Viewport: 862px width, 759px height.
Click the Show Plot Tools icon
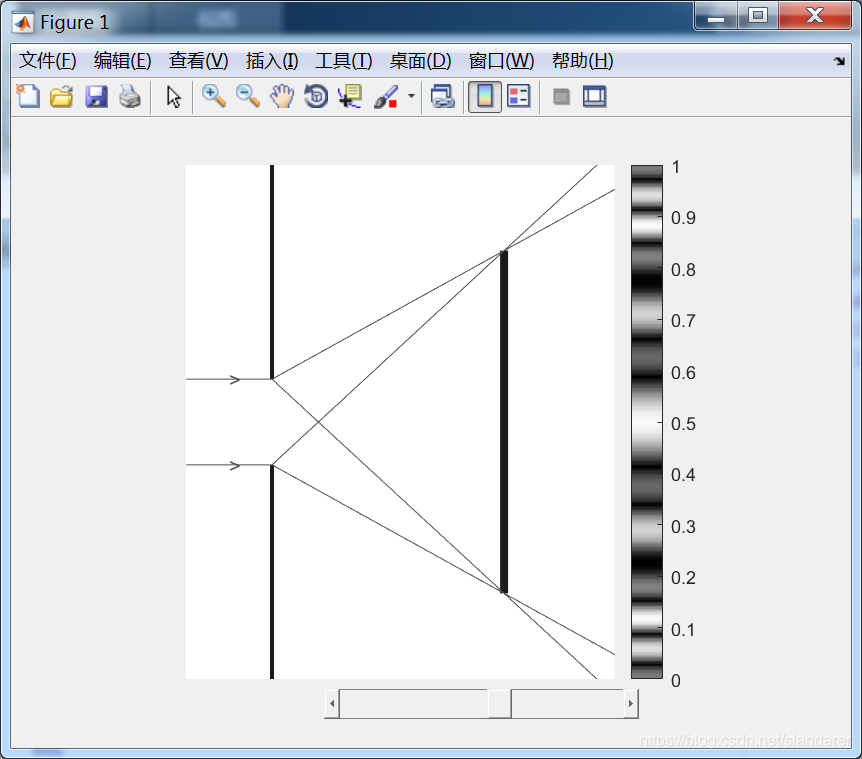point(594,97)
